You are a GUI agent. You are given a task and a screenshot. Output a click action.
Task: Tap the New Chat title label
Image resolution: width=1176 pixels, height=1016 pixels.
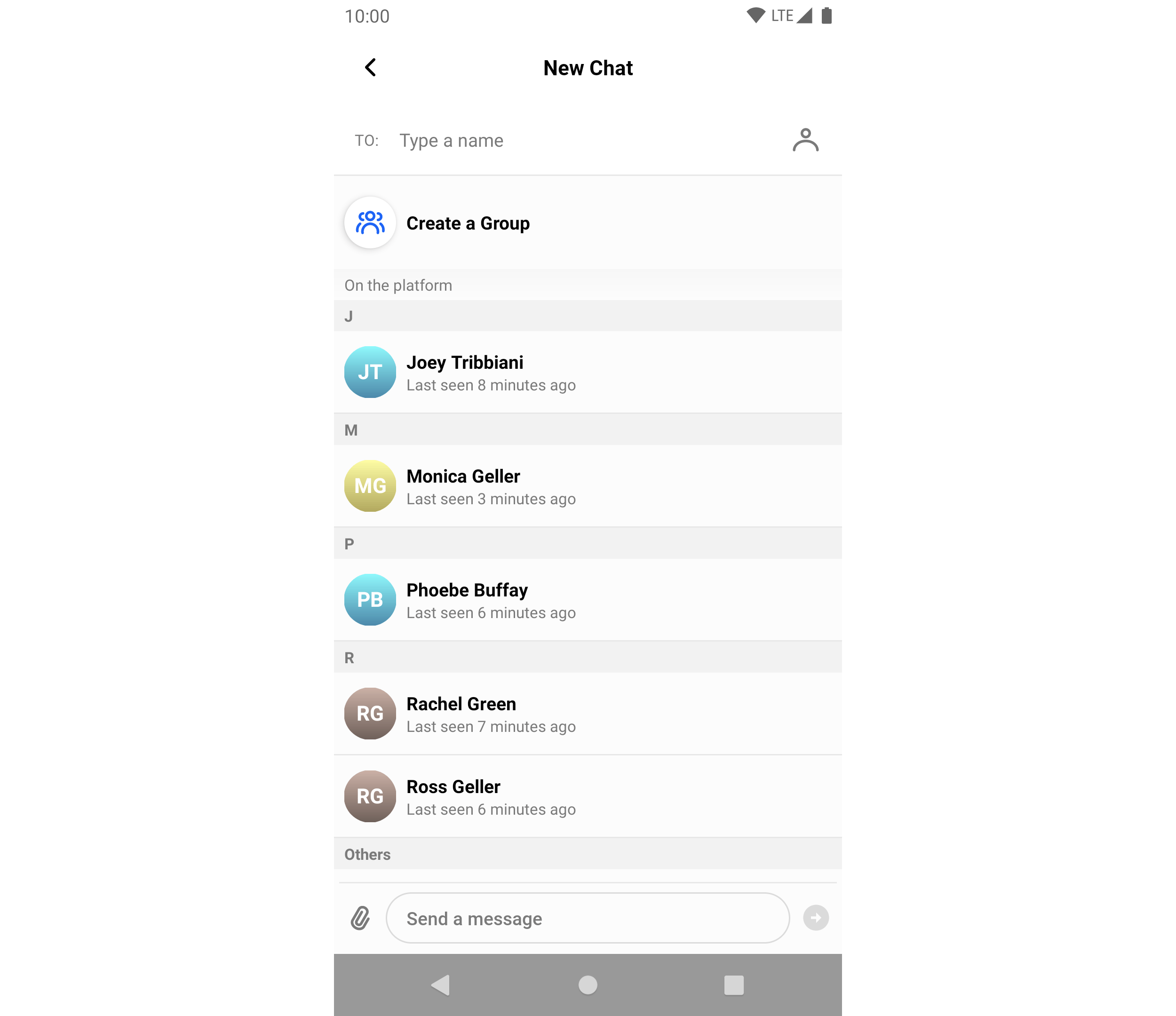point(590,67)
